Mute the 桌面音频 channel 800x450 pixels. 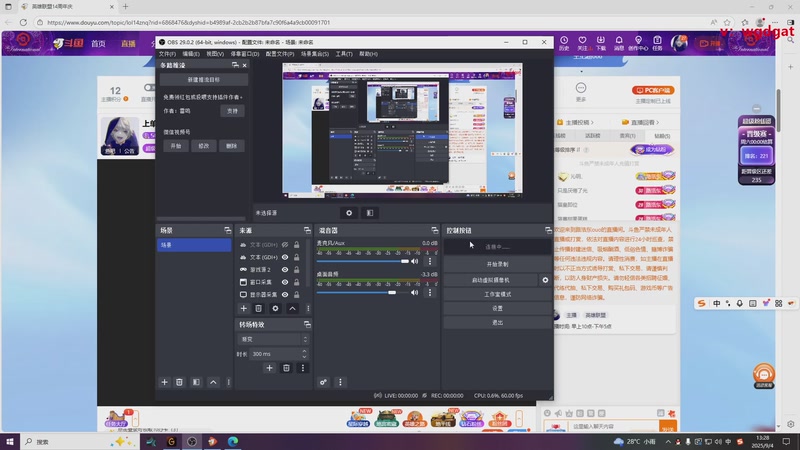[415, 292]
